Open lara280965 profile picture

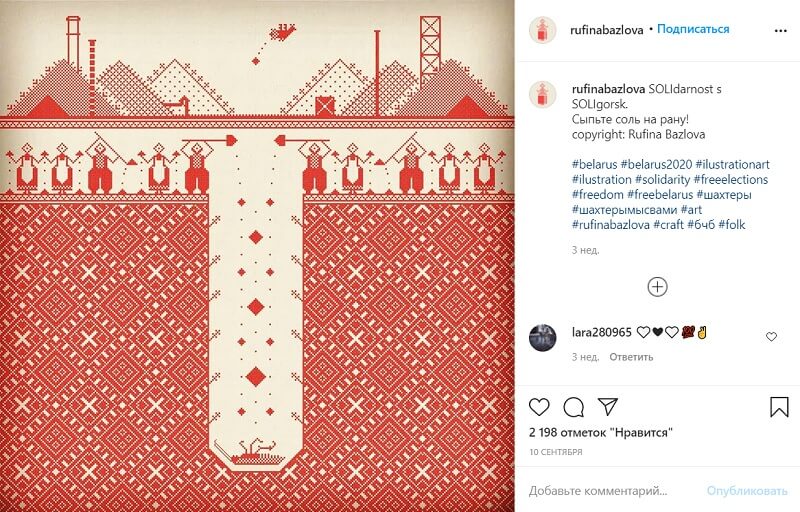(x=542, y=337)
